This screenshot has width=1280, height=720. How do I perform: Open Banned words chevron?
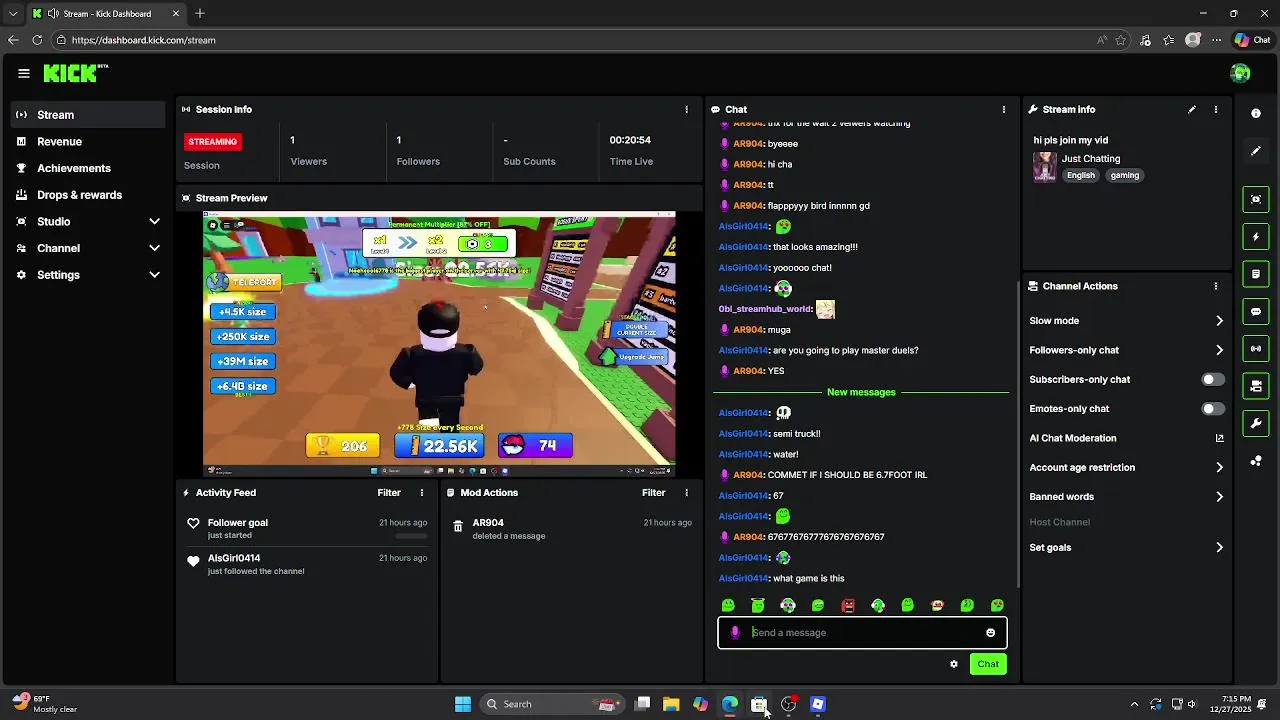pyautogui.click(x=1219, y=497)
